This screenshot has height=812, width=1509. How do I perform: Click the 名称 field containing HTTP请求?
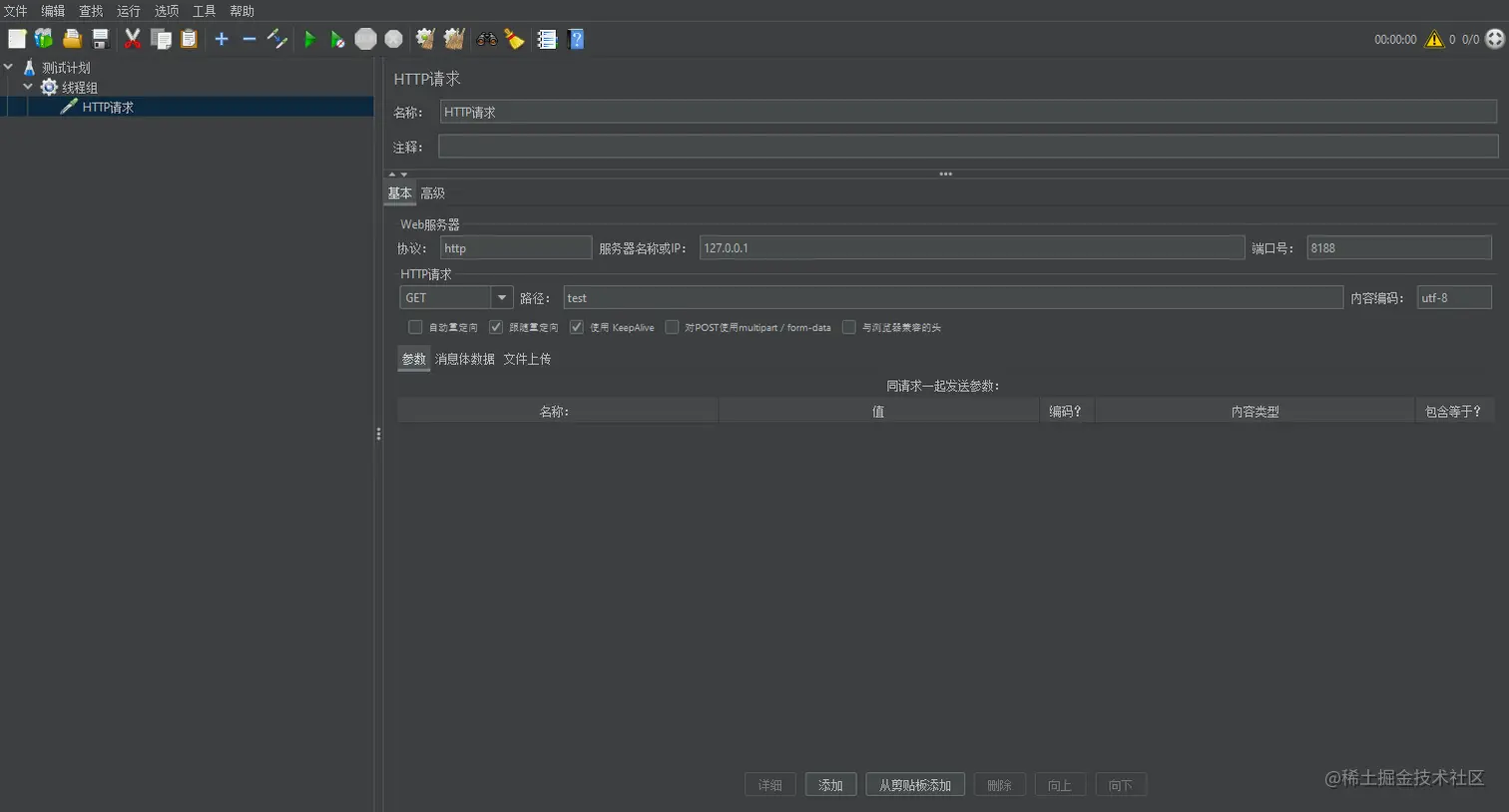tap(968, 112)
